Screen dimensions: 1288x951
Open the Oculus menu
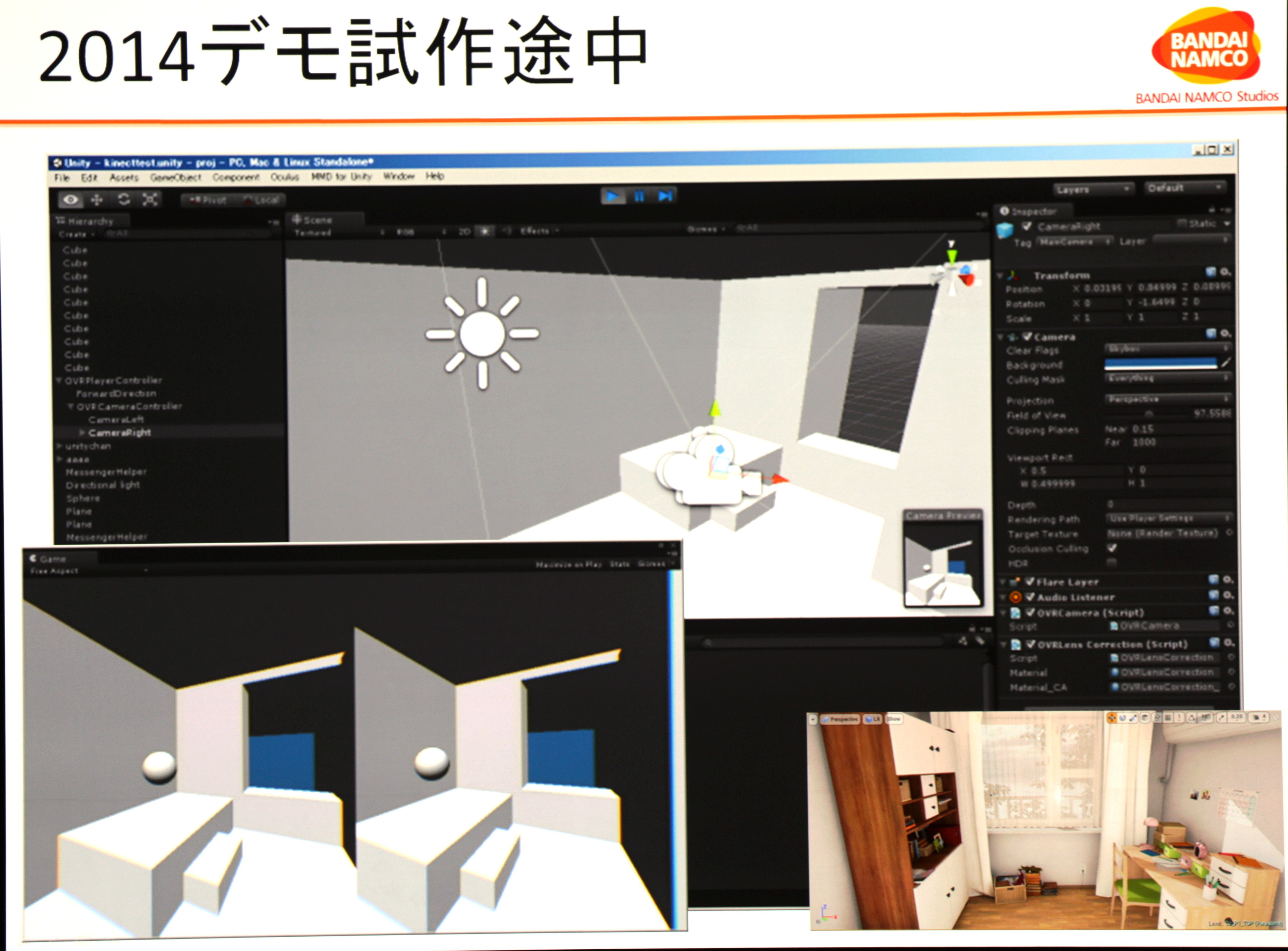[284, 177]
